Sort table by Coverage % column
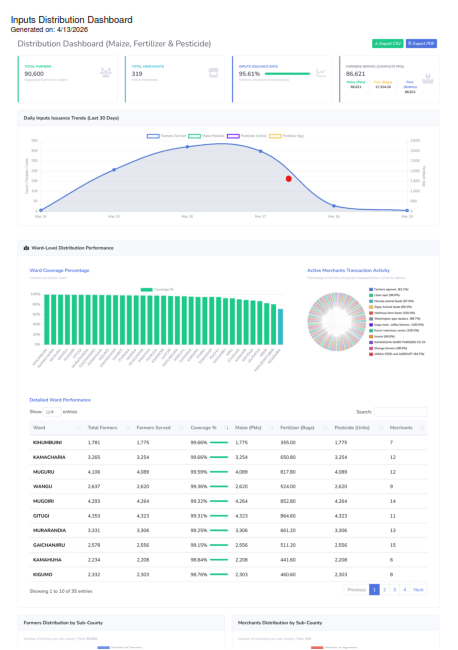The image size is (458, 650). point(209,427)
